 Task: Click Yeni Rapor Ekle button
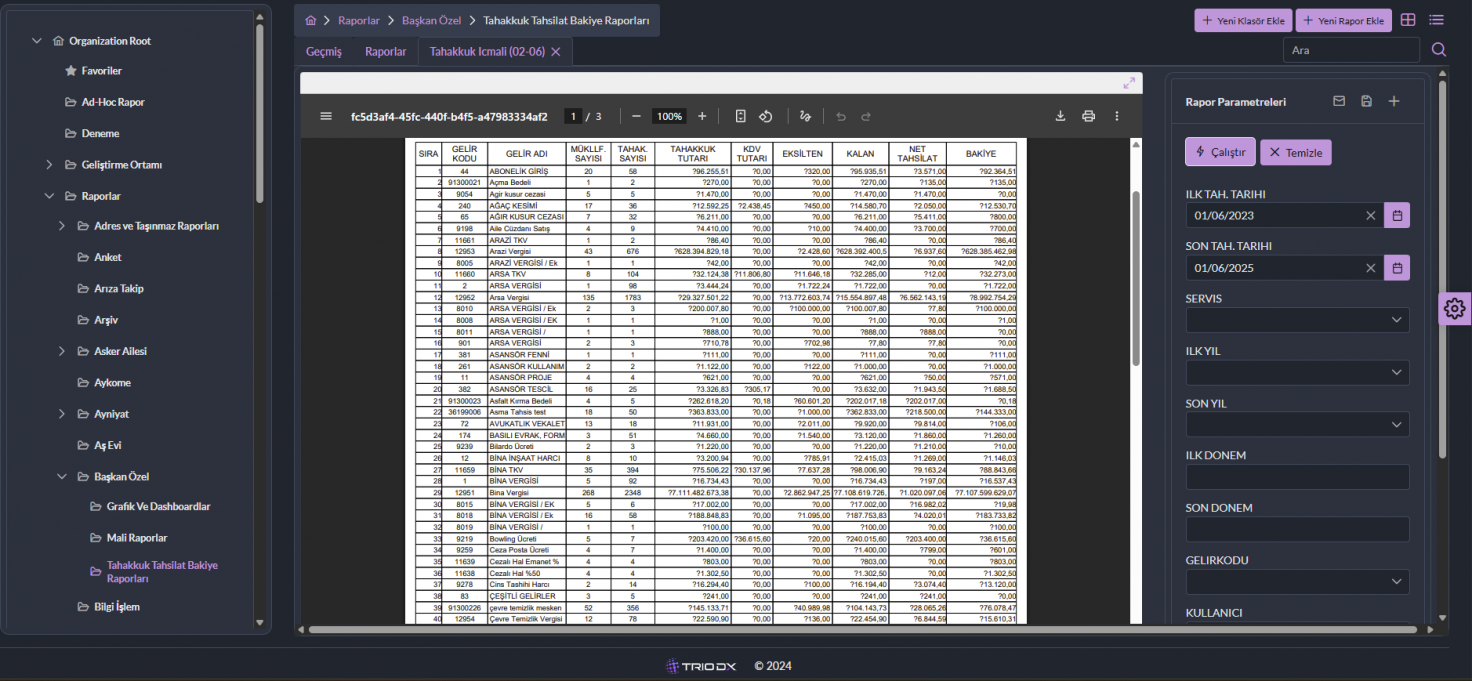pyautogui.click(x=1343, y=20)
